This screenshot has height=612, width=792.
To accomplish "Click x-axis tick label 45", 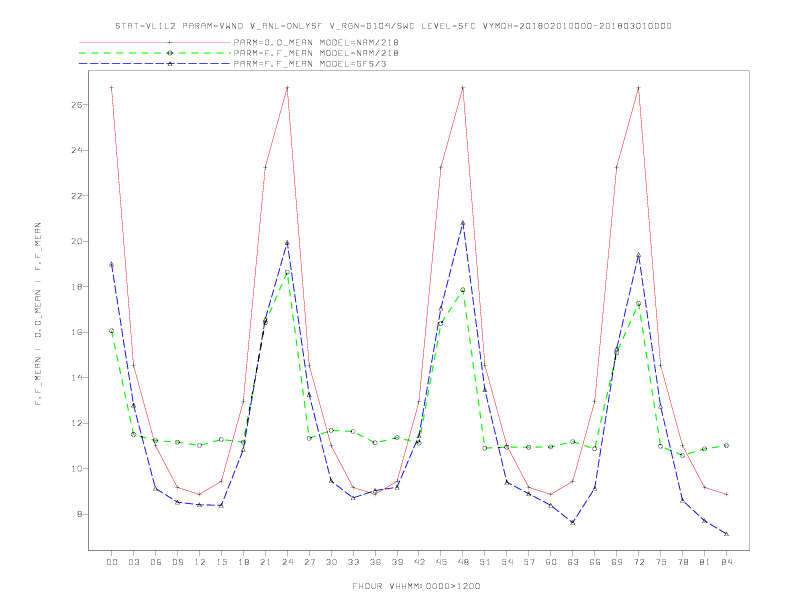I will [x=441, y=562].
